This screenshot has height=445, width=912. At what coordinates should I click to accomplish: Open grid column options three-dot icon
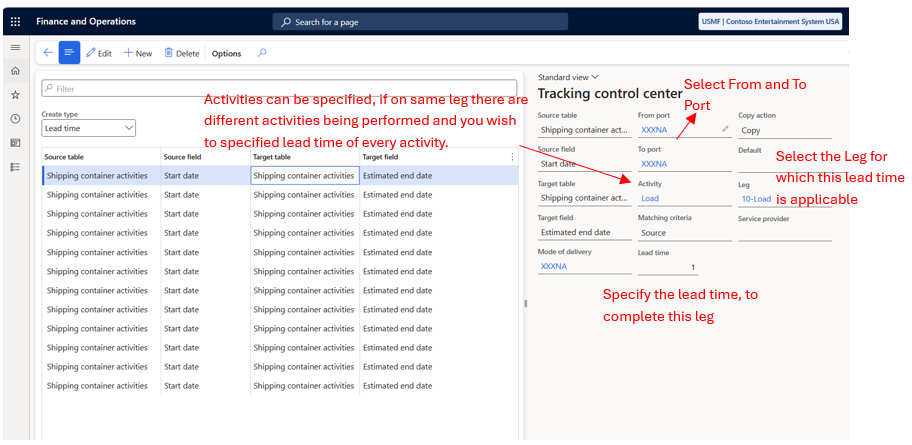click(512, 157)
